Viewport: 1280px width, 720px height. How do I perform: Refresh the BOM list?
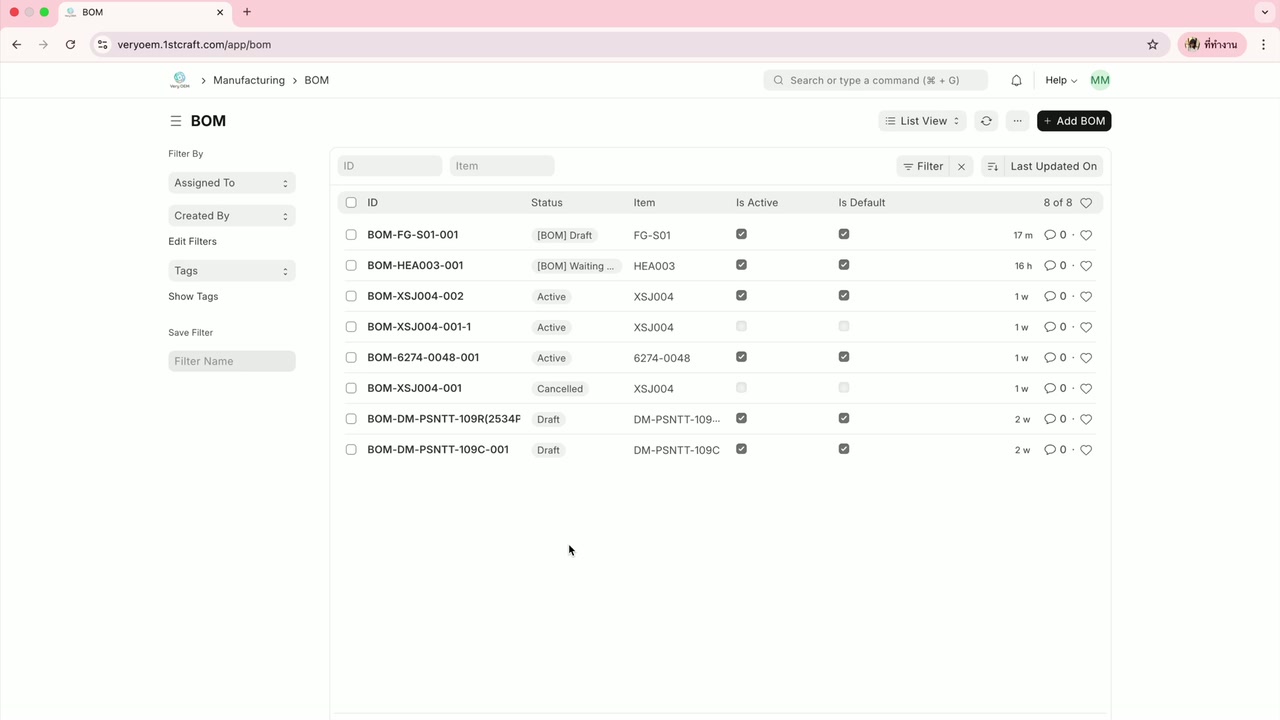coord(986,121)
